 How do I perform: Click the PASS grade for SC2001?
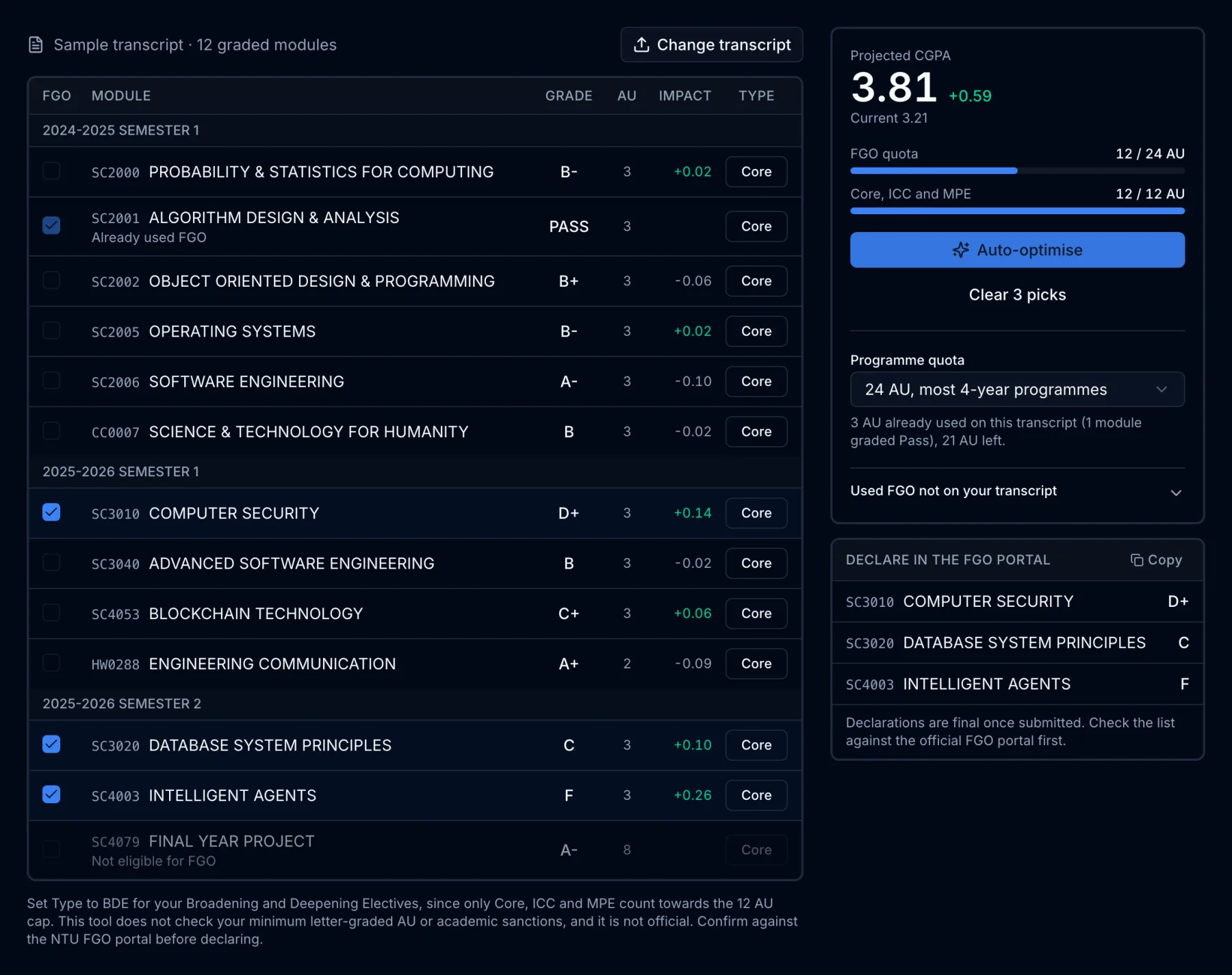point(569,226)
